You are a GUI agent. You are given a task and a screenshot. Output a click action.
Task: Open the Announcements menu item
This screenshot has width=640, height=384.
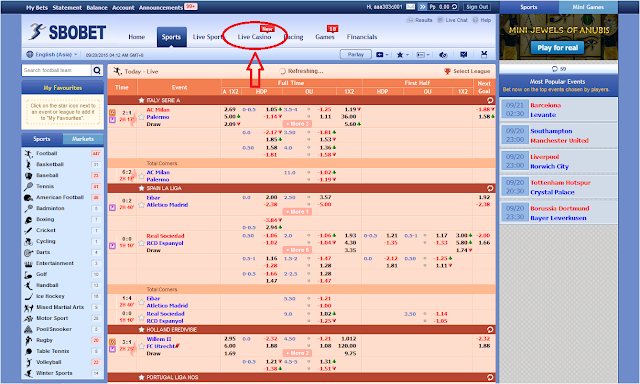click(x=161, y=8)
